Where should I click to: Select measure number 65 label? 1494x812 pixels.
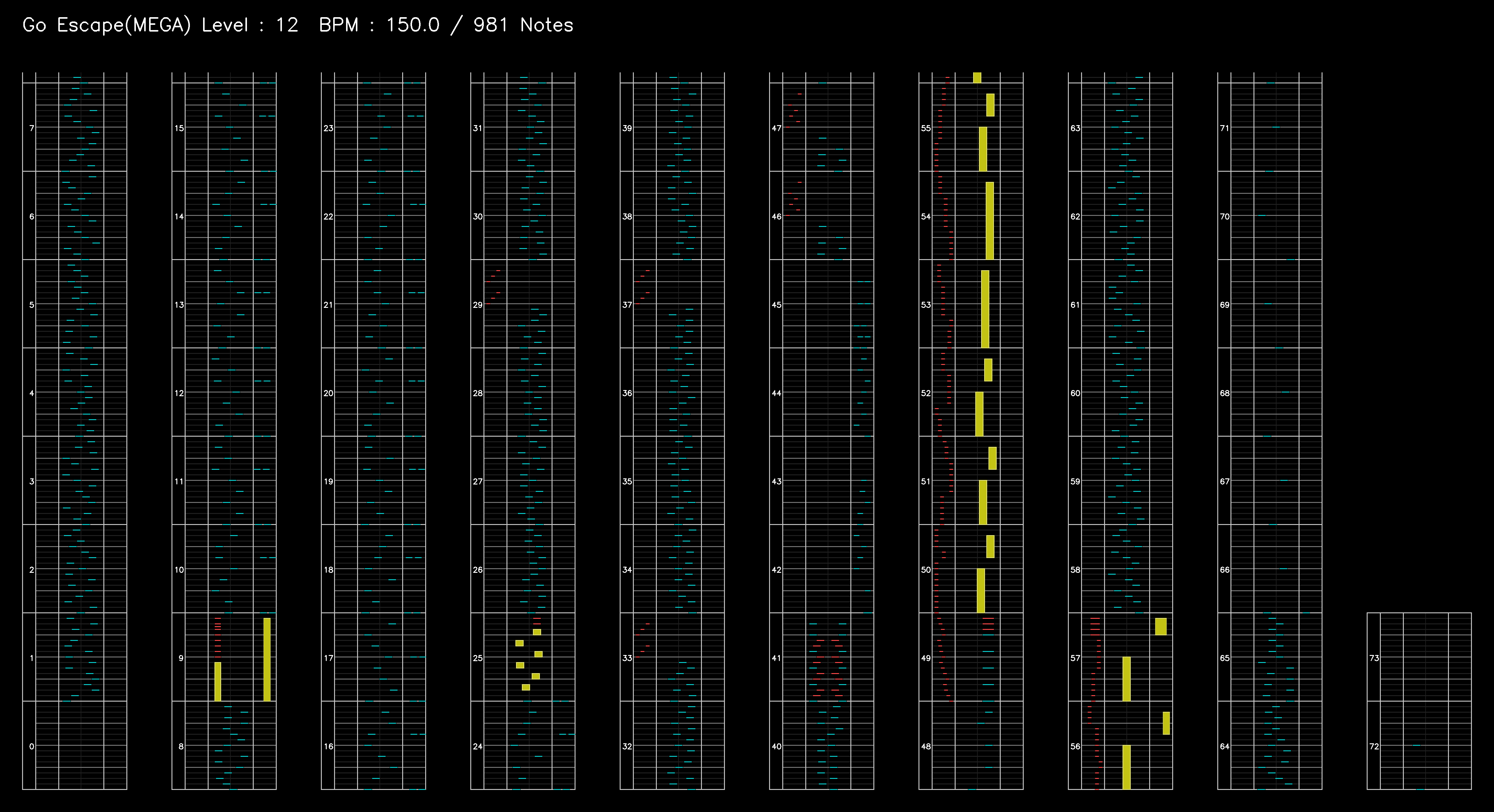tap(1224, 658)
